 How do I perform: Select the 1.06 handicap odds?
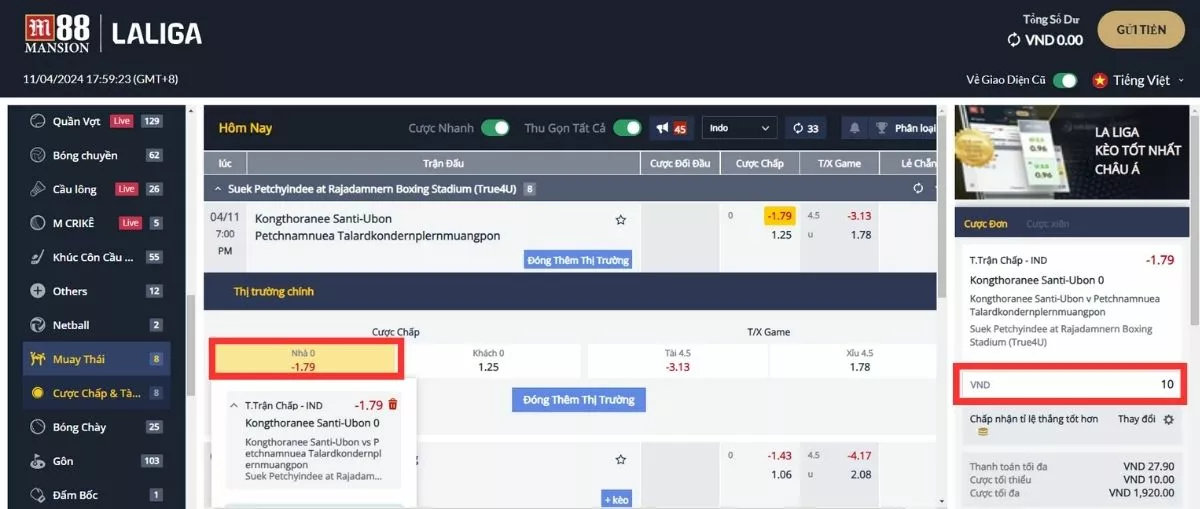click(781, 474)
